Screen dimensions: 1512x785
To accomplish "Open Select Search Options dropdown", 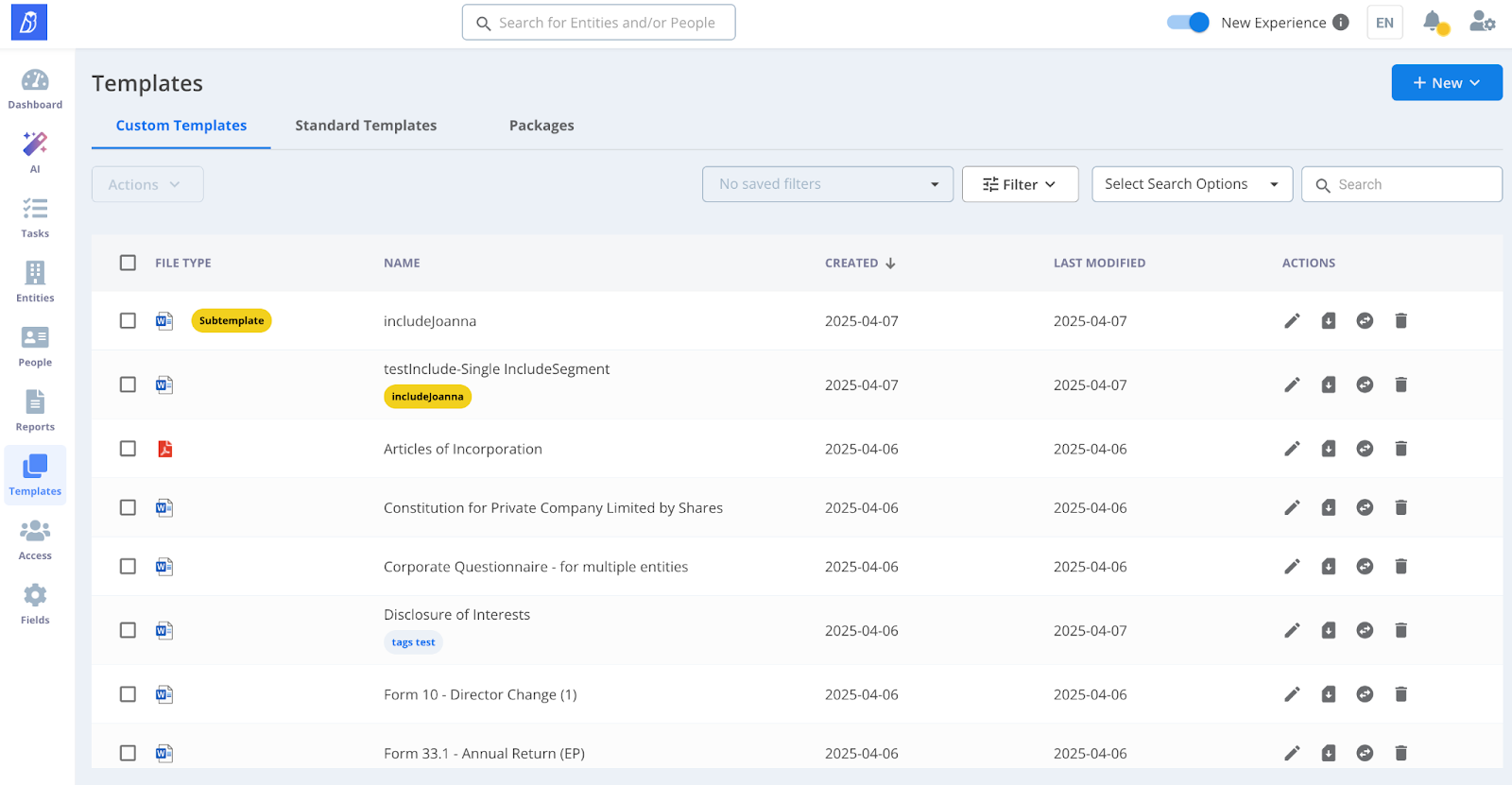I will tap(1192, 184).
